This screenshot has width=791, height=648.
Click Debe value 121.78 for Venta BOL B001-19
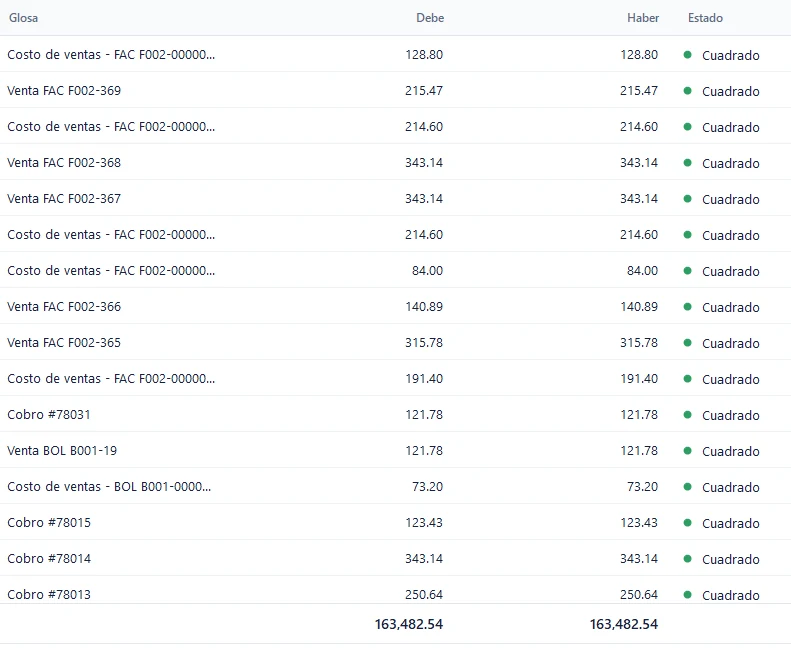click(x=424, y=450)
